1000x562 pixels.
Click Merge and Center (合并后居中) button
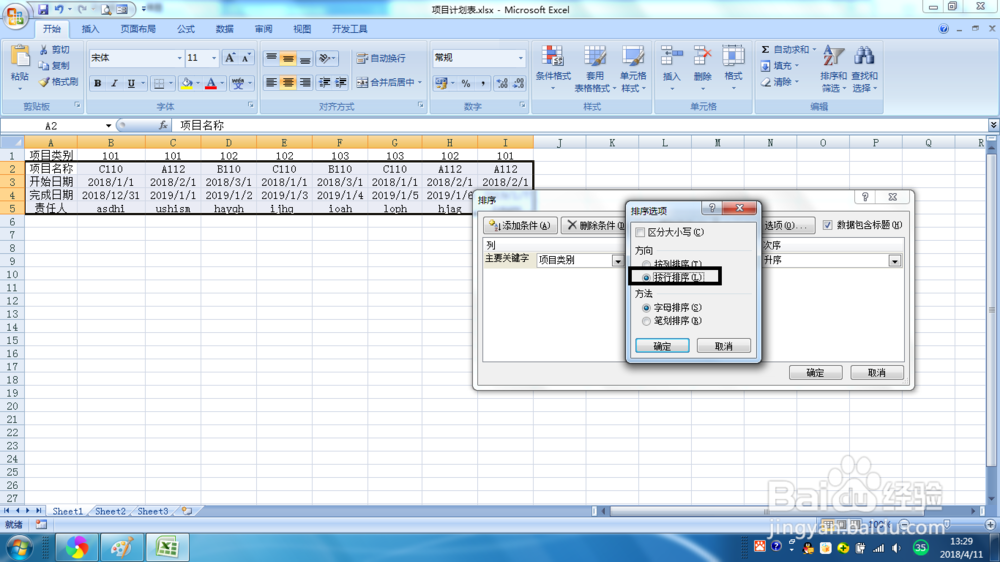(389, 82)
